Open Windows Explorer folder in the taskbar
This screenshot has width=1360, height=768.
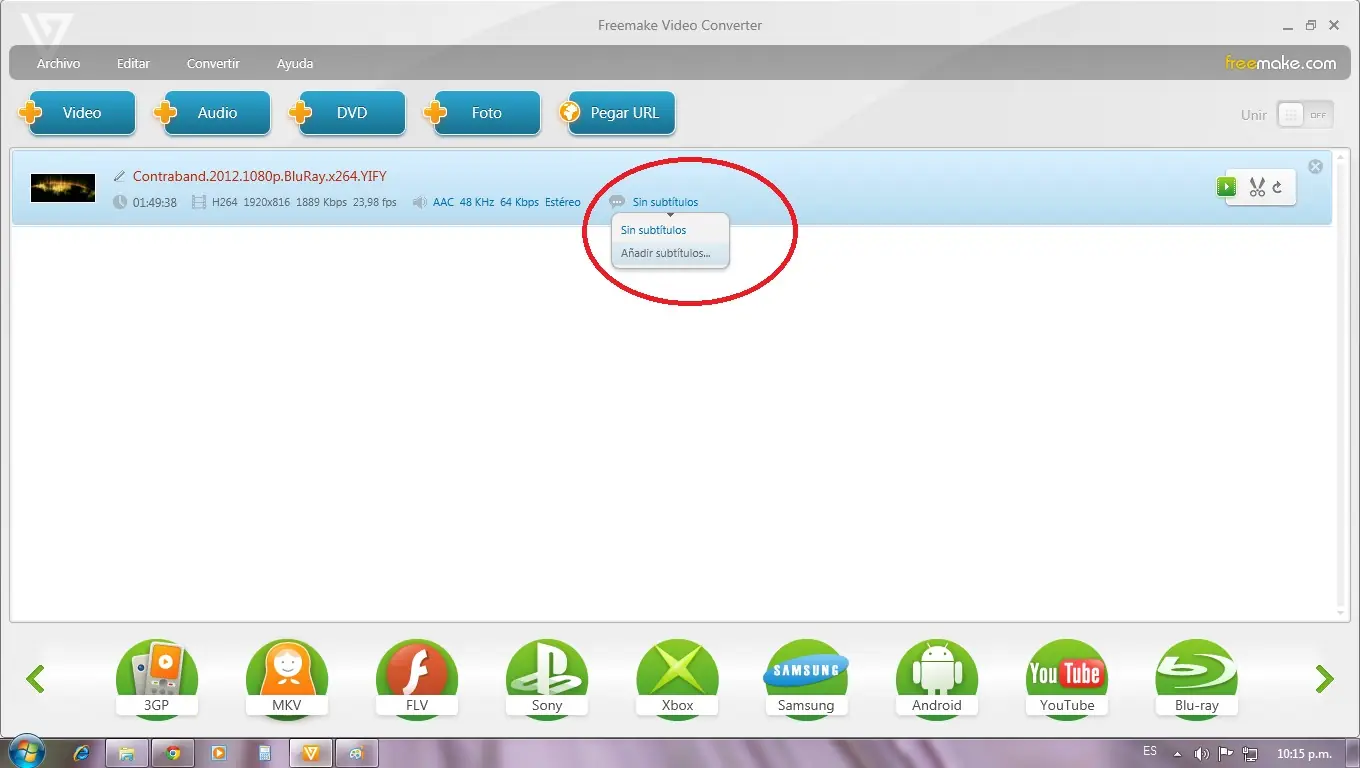pyautogui.click(x=127, y=753)
